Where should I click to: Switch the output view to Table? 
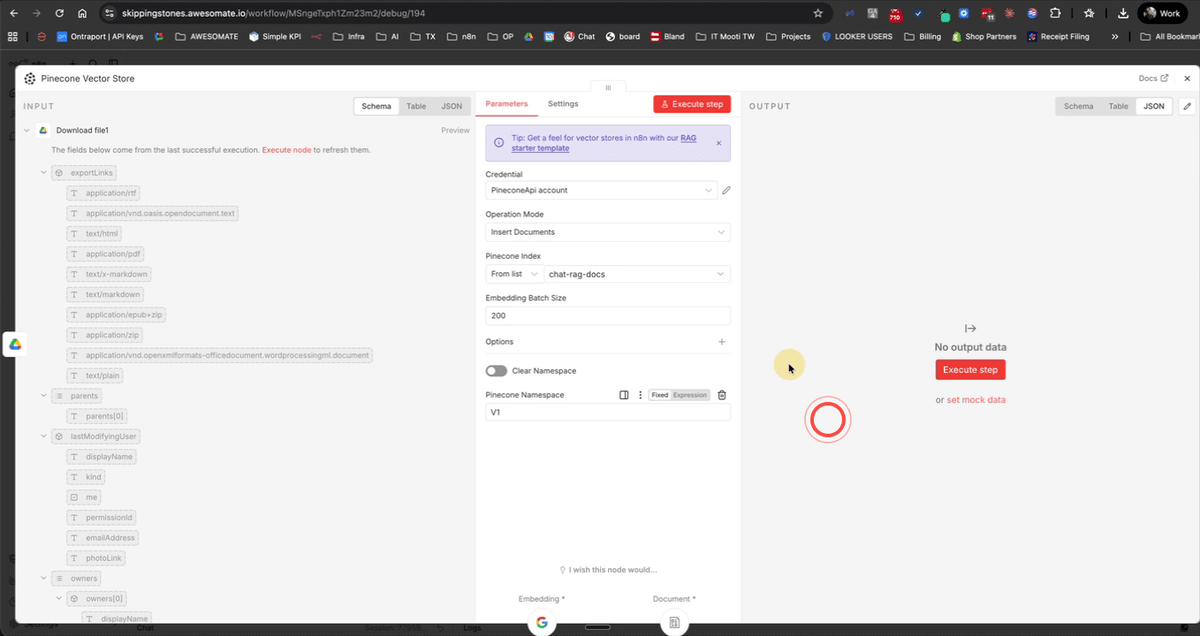click(x=1118, y=106)
